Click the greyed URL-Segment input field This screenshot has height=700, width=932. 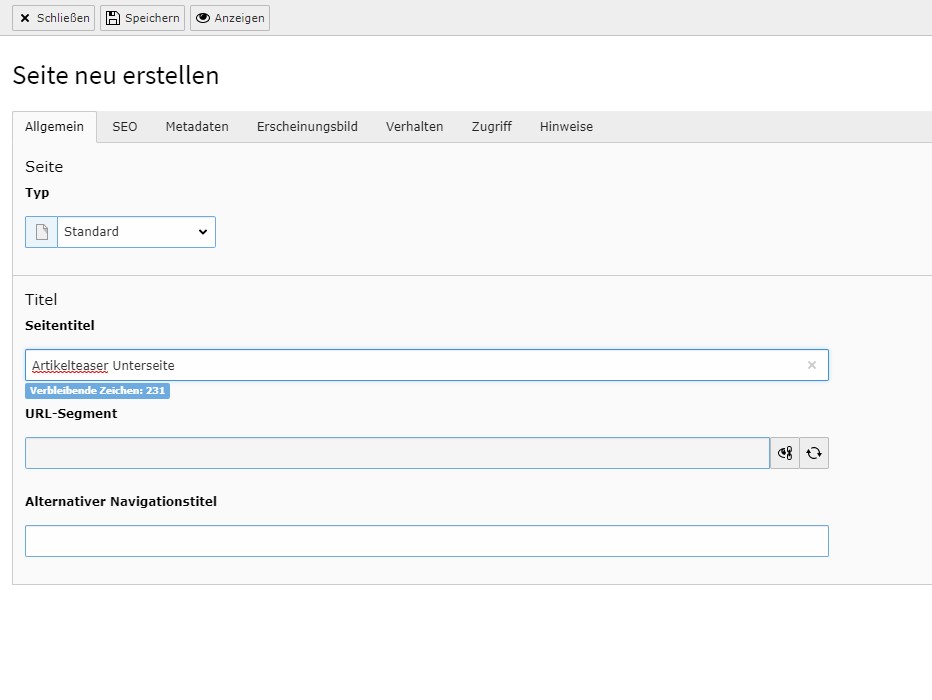point(397,453)
